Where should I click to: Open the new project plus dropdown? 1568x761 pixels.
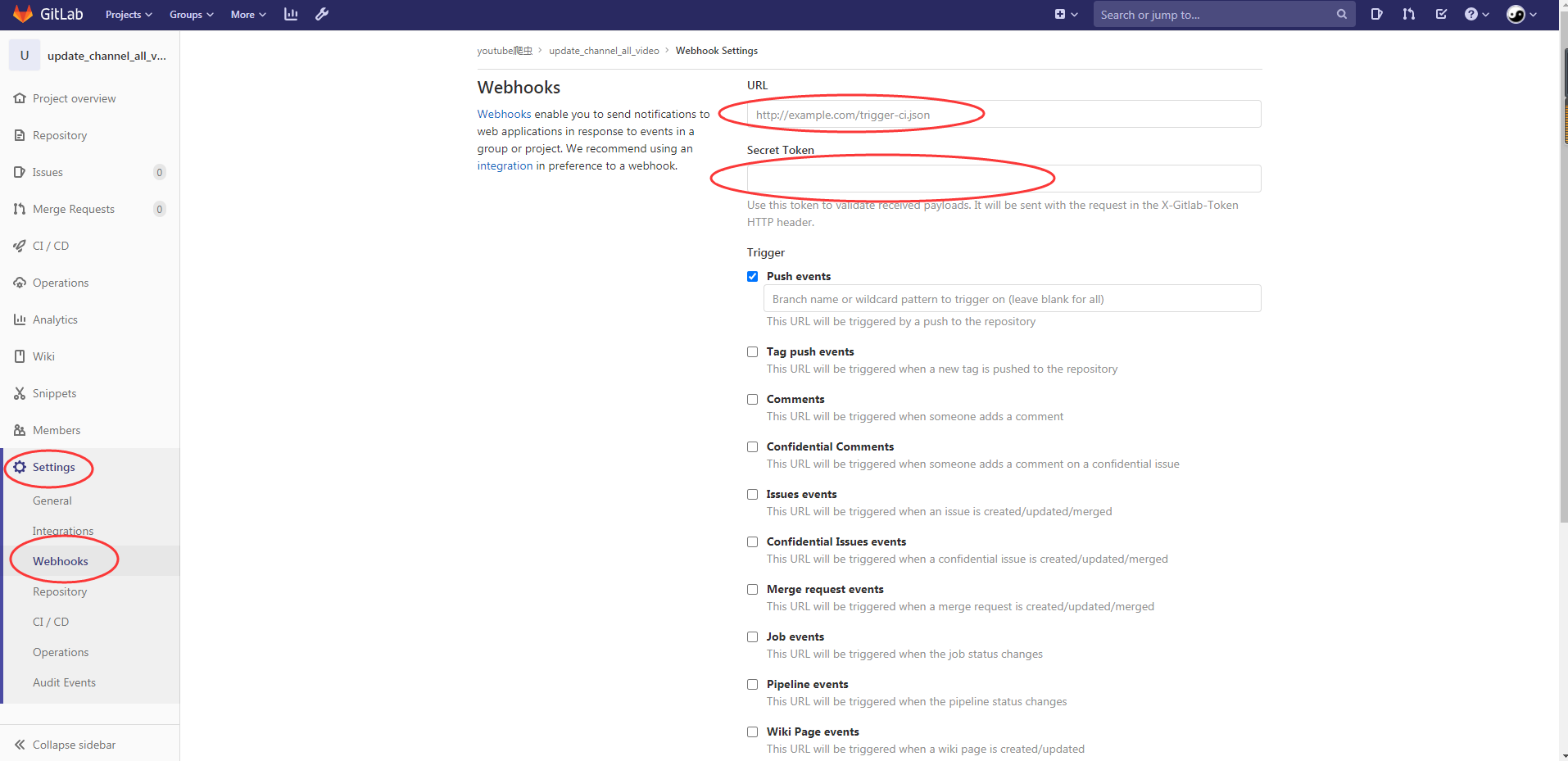(x=1063, y=14)
